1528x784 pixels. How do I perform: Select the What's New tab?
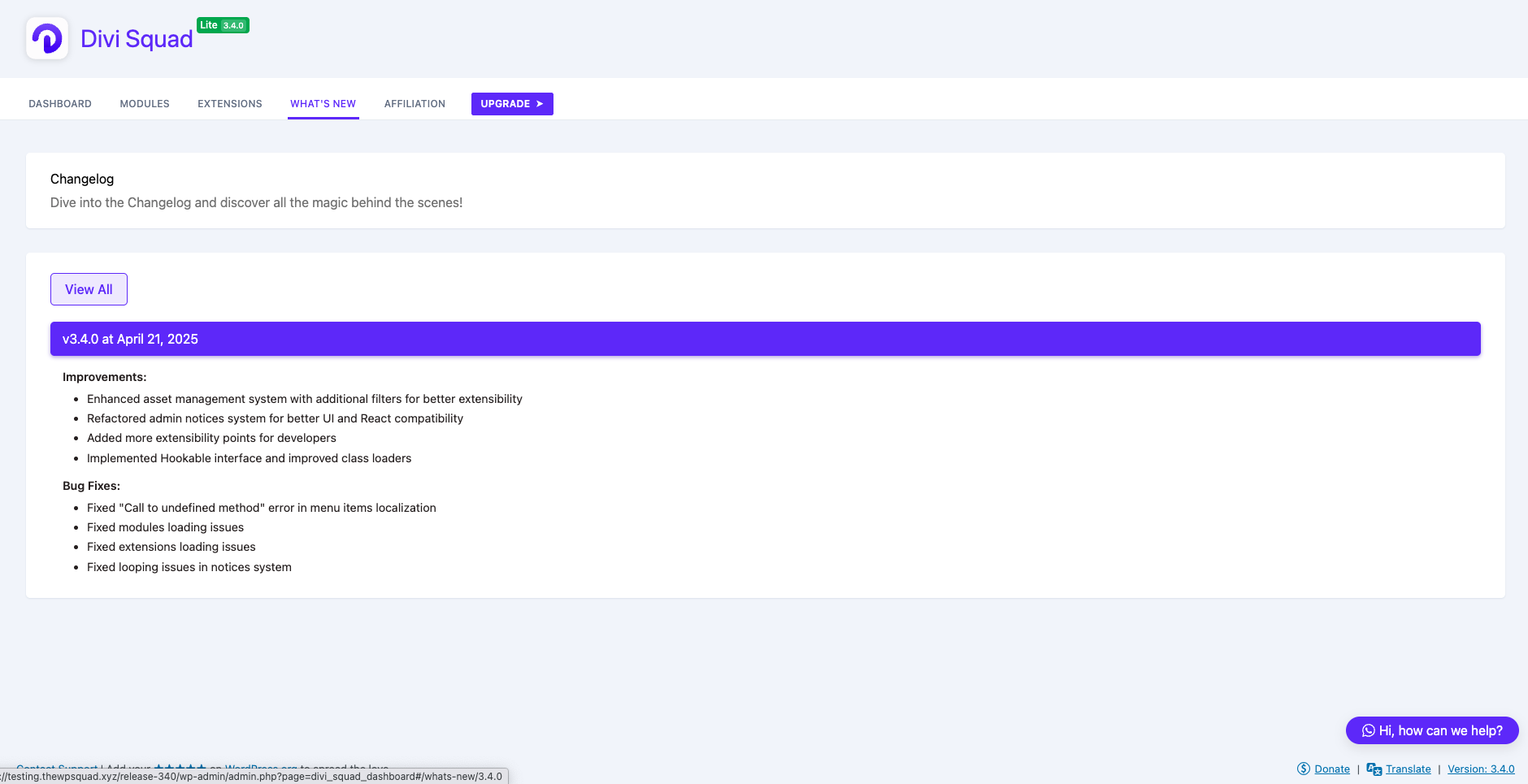click(323, 104)
